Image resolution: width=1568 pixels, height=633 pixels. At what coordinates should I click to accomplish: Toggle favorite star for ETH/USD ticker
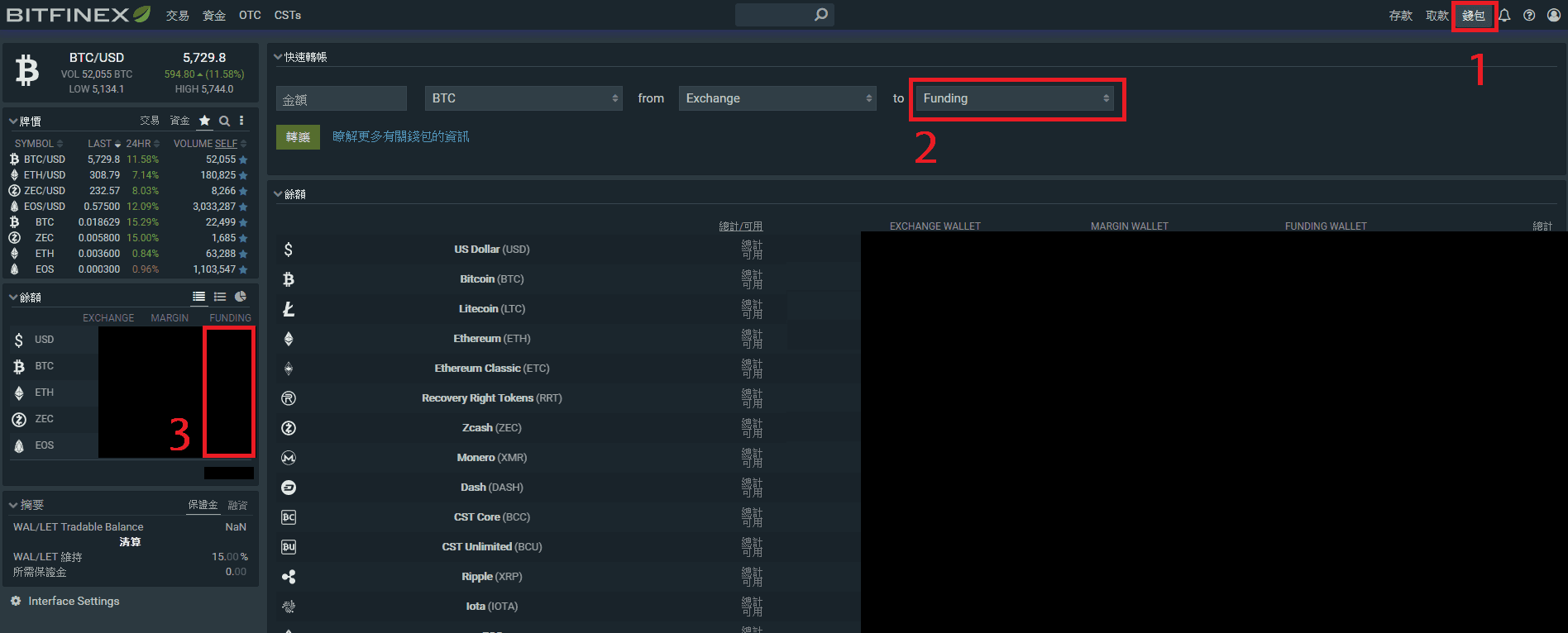pyautogui.click(x=243, y=176)
